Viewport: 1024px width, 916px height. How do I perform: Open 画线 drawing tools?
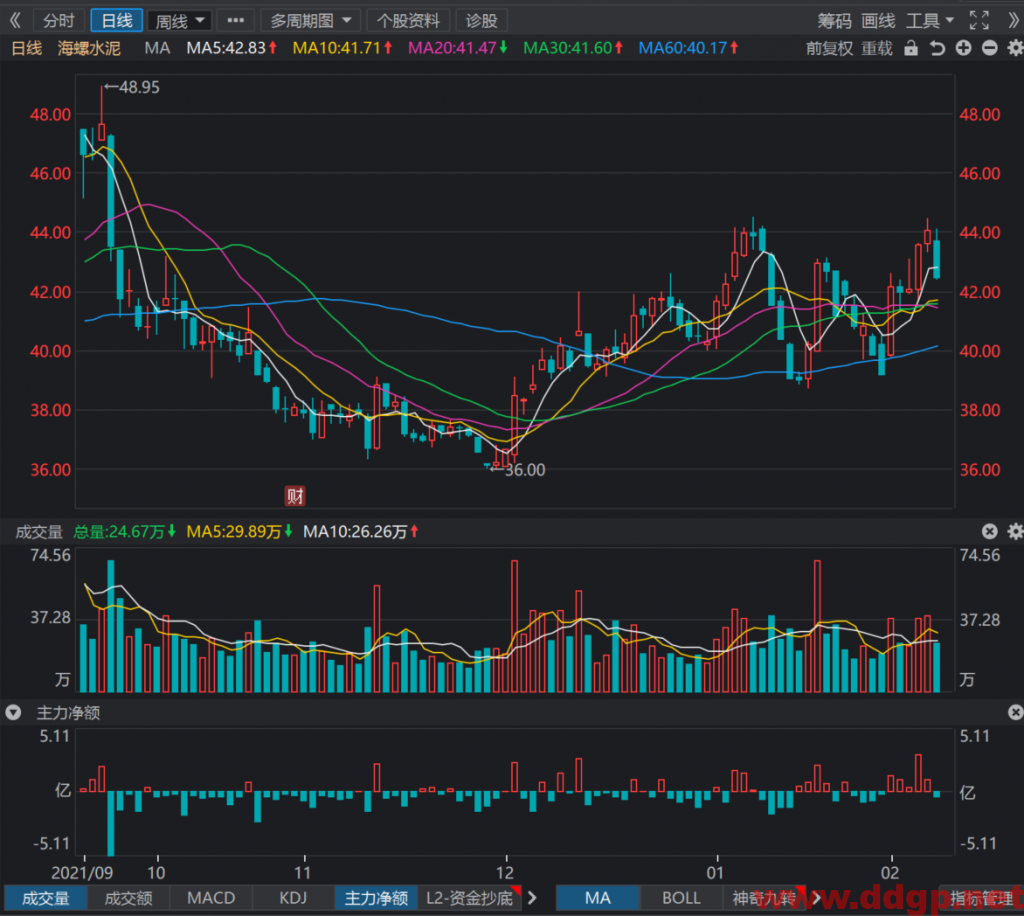878,21
